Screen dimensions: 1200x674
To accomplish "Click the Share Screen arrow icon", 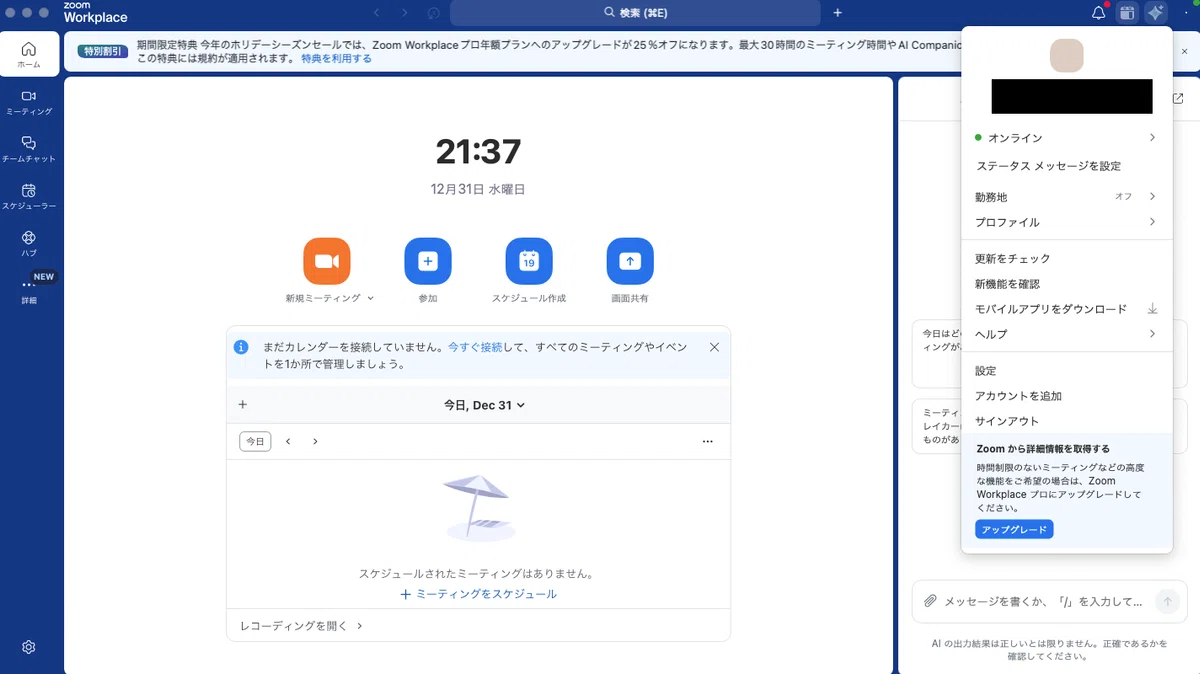I will 630,261.
